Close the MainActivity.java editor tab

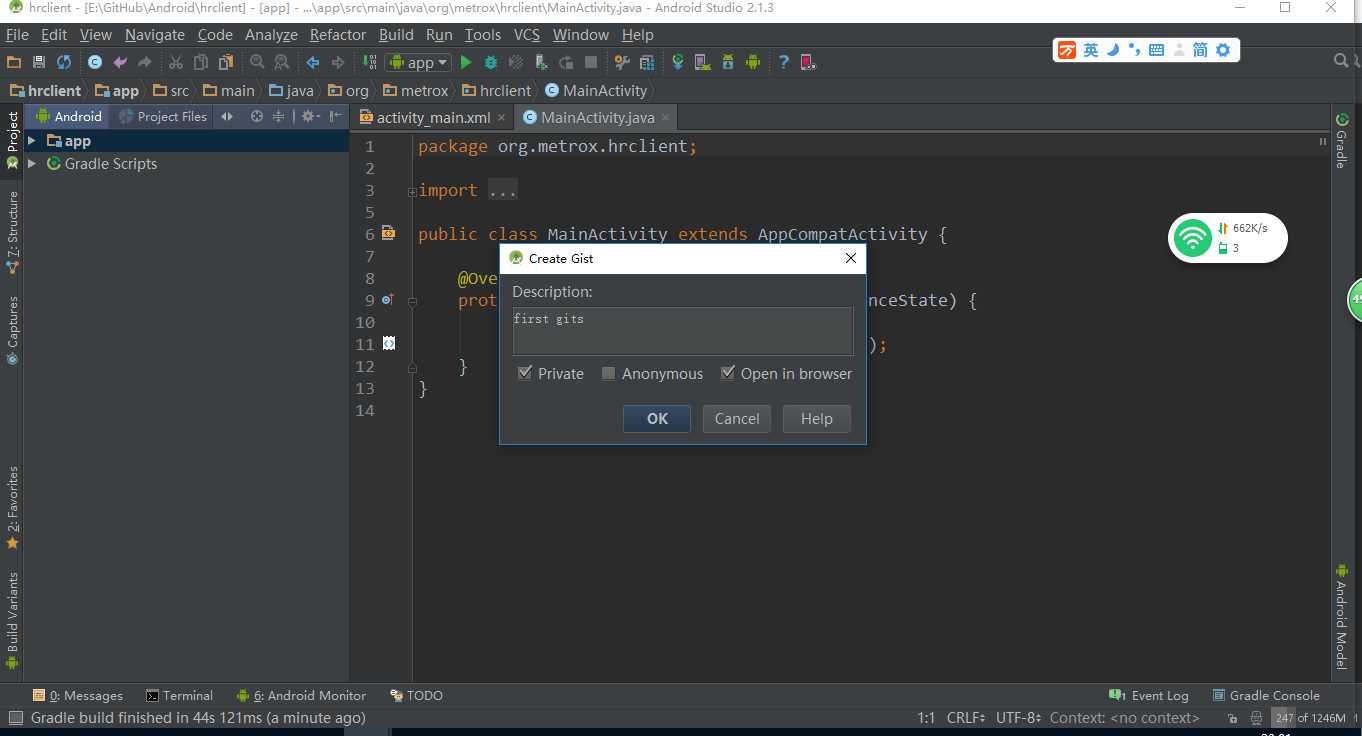[664, 117]
